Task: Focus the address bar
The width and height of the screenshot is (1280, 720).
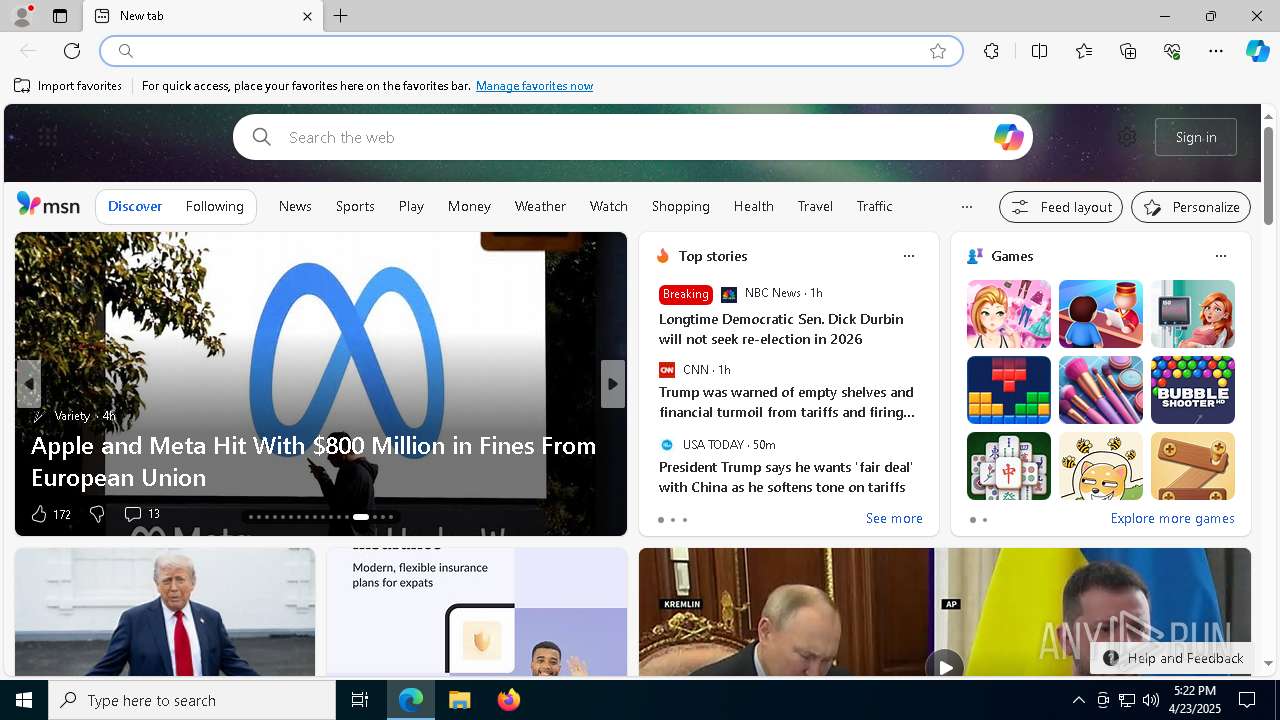Action: pyautogui.click(x=530, y=51)
